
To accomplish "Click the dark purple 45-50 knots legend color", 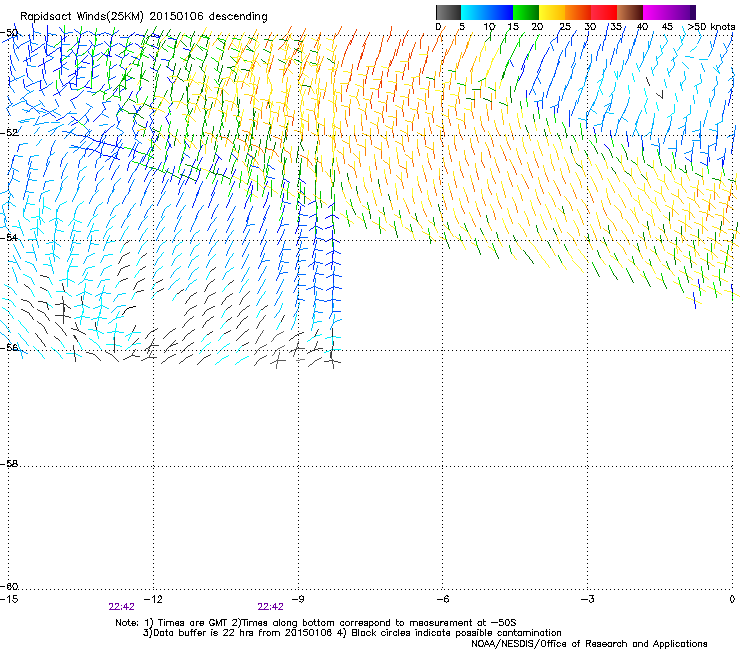I will pyautogui.click(x=682, y=12).
